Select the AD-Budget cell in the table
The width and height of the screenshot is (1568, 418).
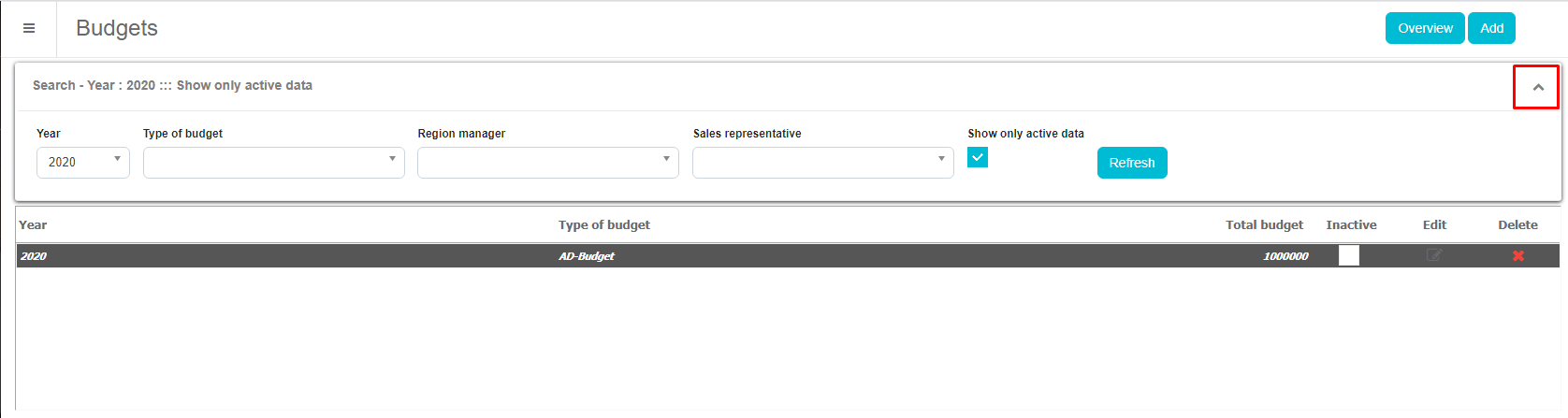(587, 256)
